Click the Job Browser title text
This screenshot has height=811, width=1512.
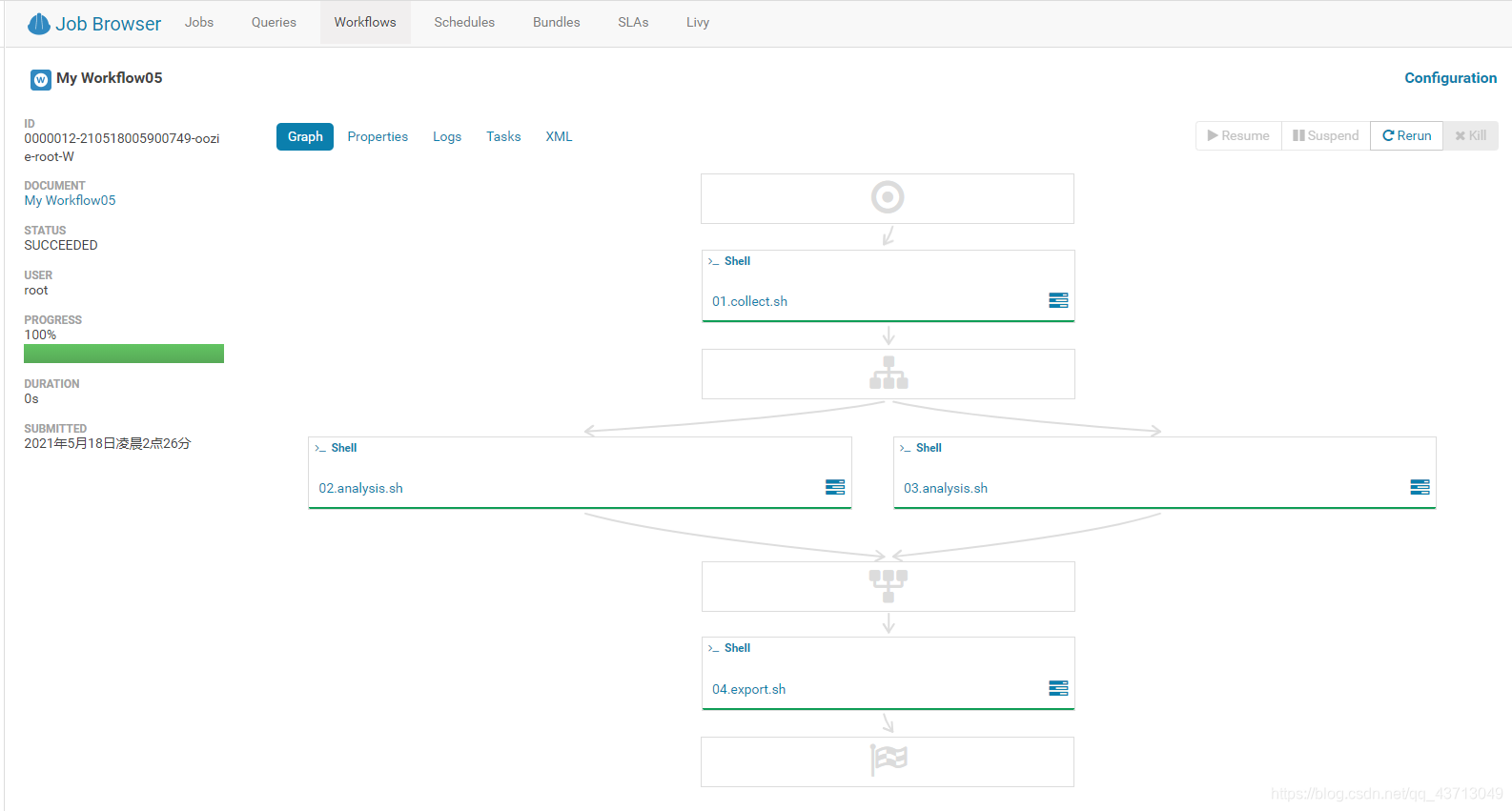click(x=108, y=24)
